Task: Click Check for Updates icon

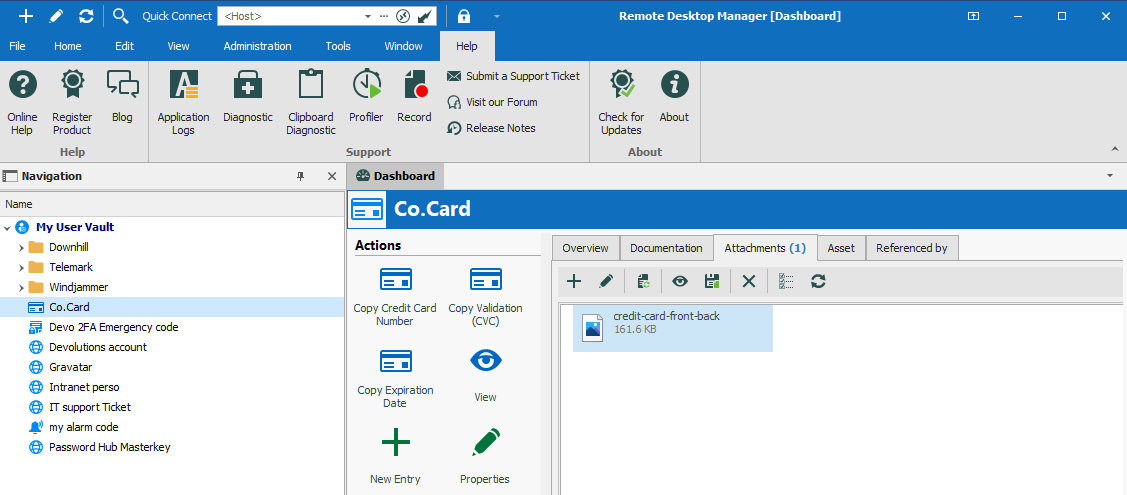Action: click(621, 102)
